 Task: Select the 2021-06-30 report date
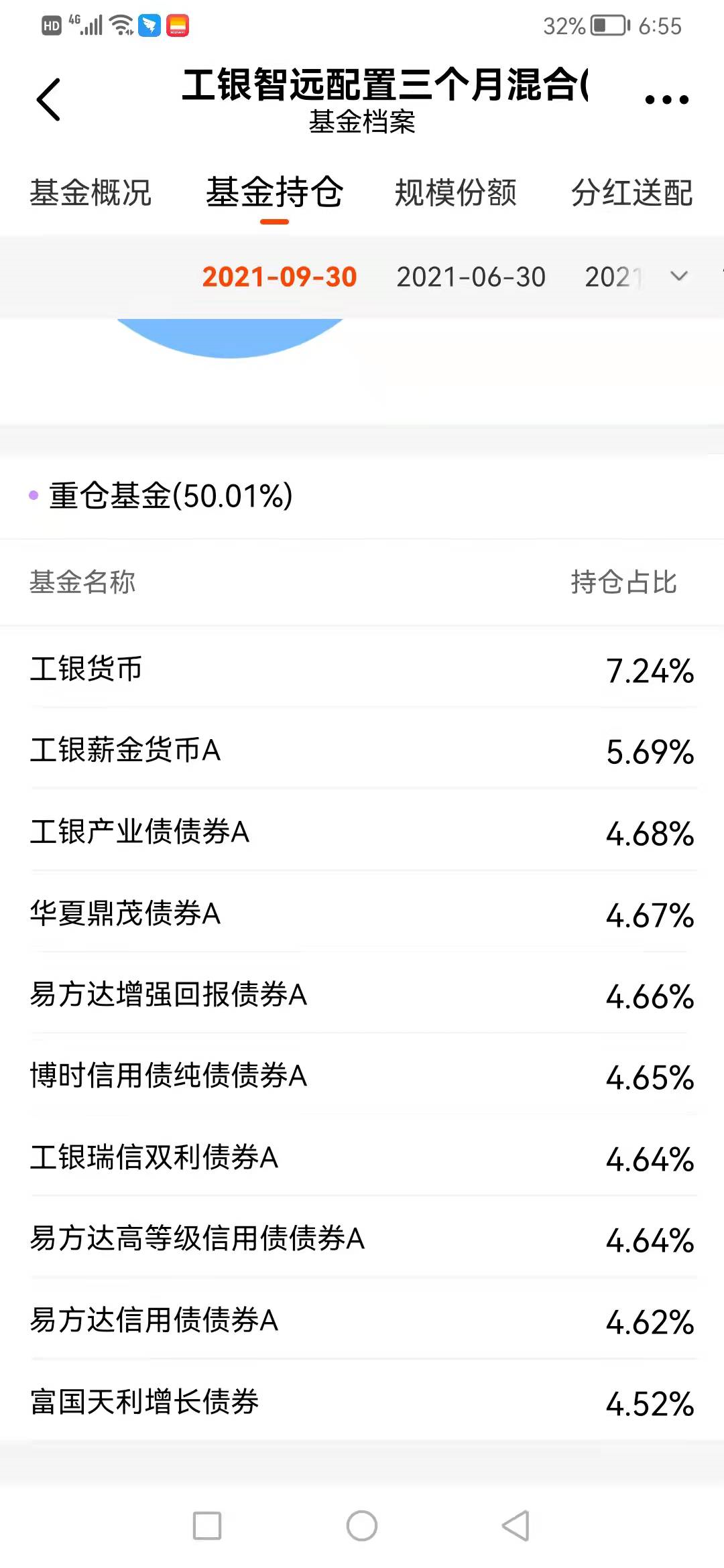pyautogui.click(x=471, y=277)
